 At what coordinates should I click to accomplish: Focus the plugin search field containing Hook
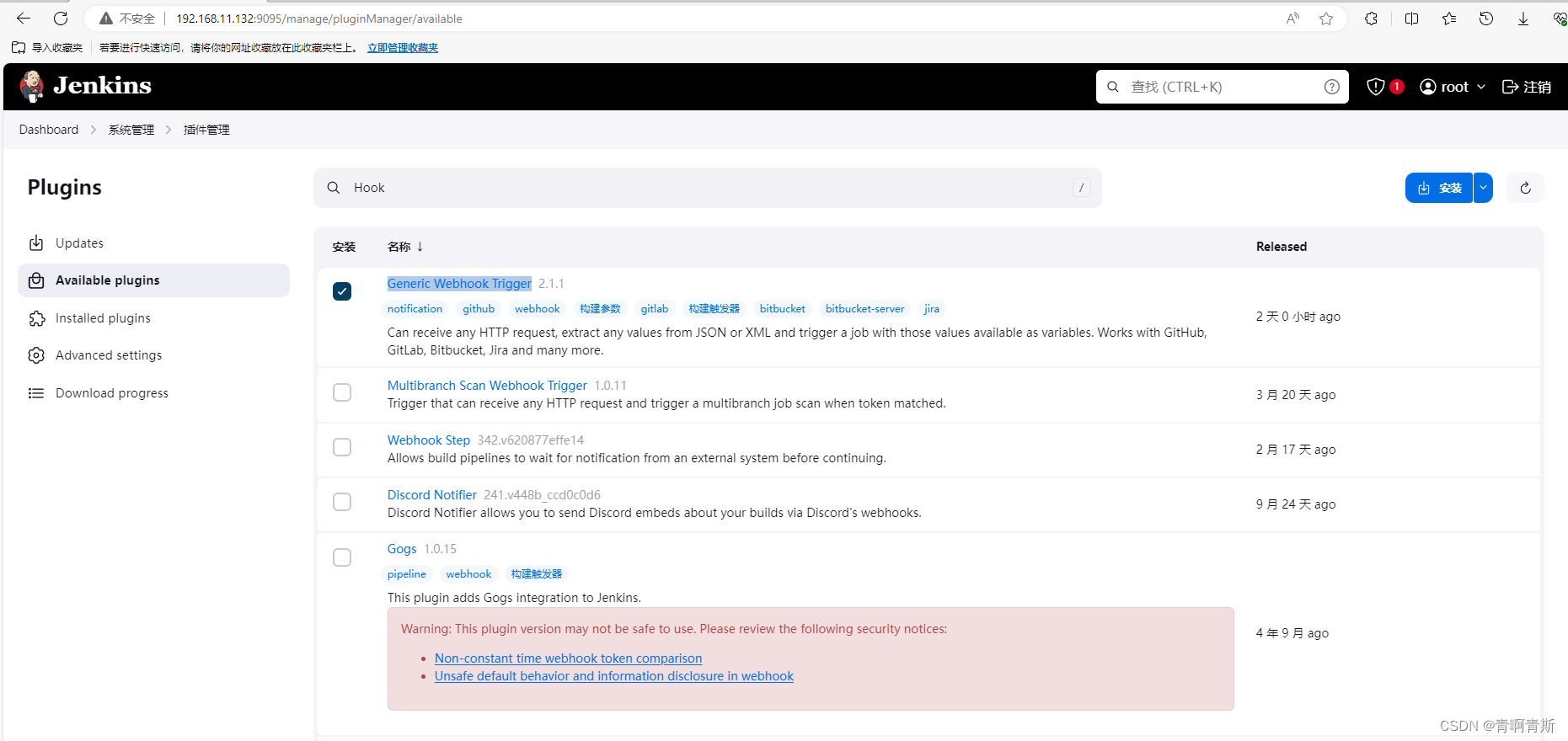[708, 188]
